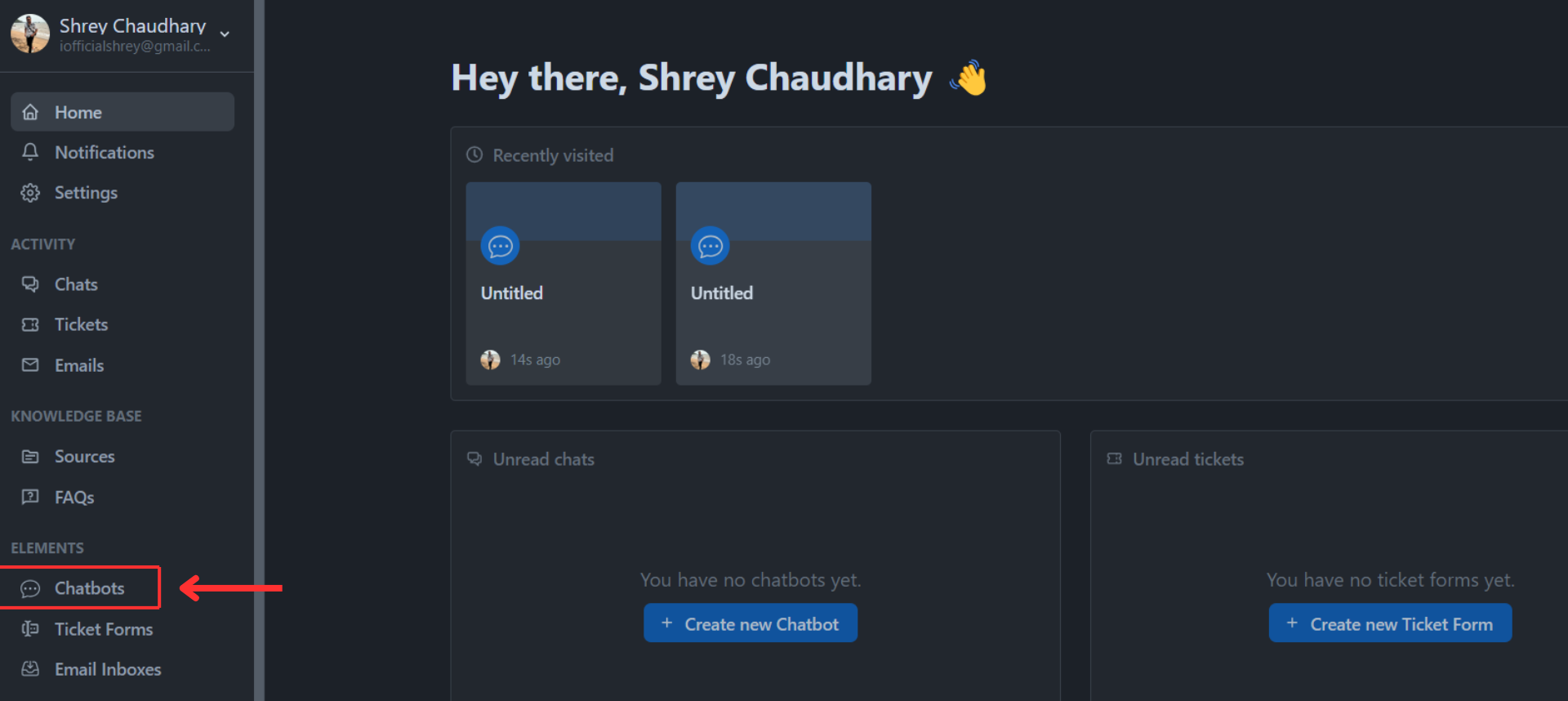Open the second Untitled chatbot card

[x=773, y=284]
